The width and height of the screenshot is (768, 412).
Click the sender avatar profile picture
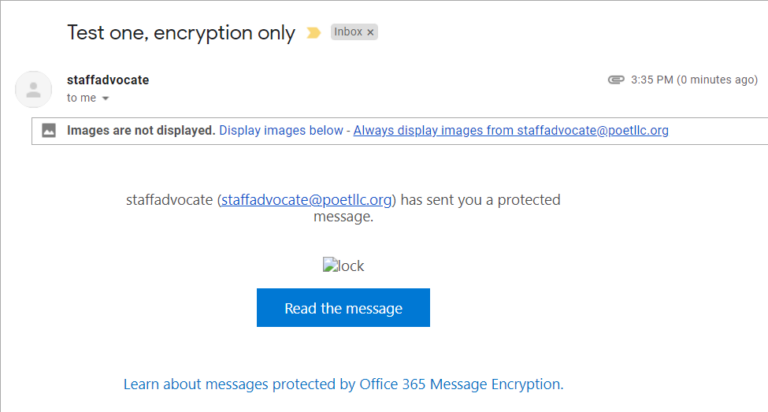[34, 89]
